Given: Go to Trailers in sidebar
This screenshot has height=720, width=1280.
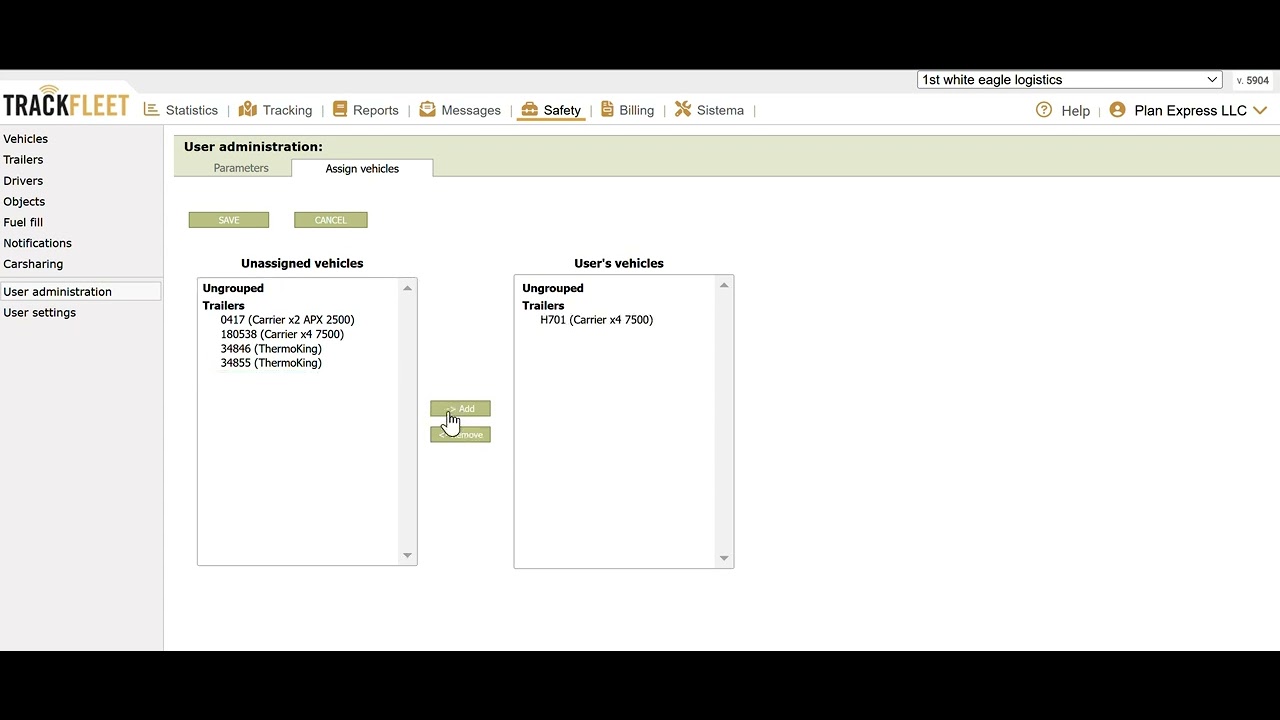Looking at the screenshot, I should click(23, 160).
